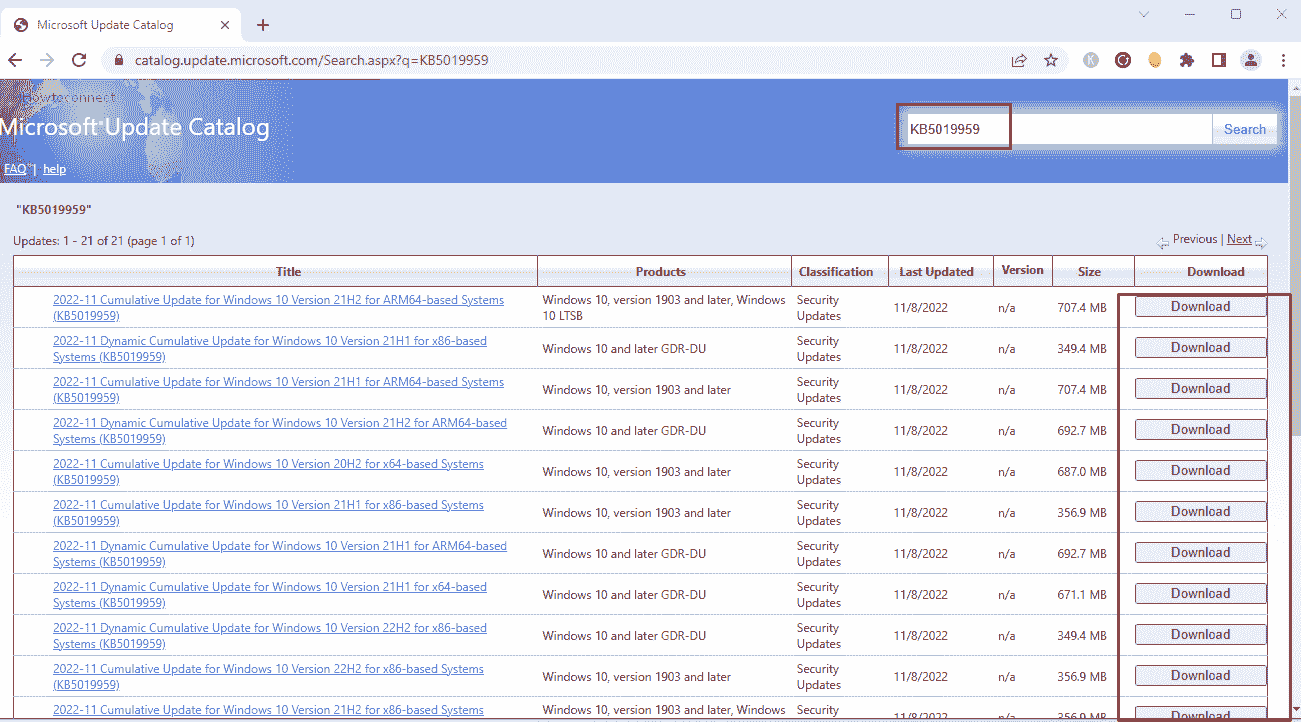The width and height of the screenshot is (1301, 722).
Task: Open the red G extension icon
Action: pyautogui.click(x=1123, y=60)
